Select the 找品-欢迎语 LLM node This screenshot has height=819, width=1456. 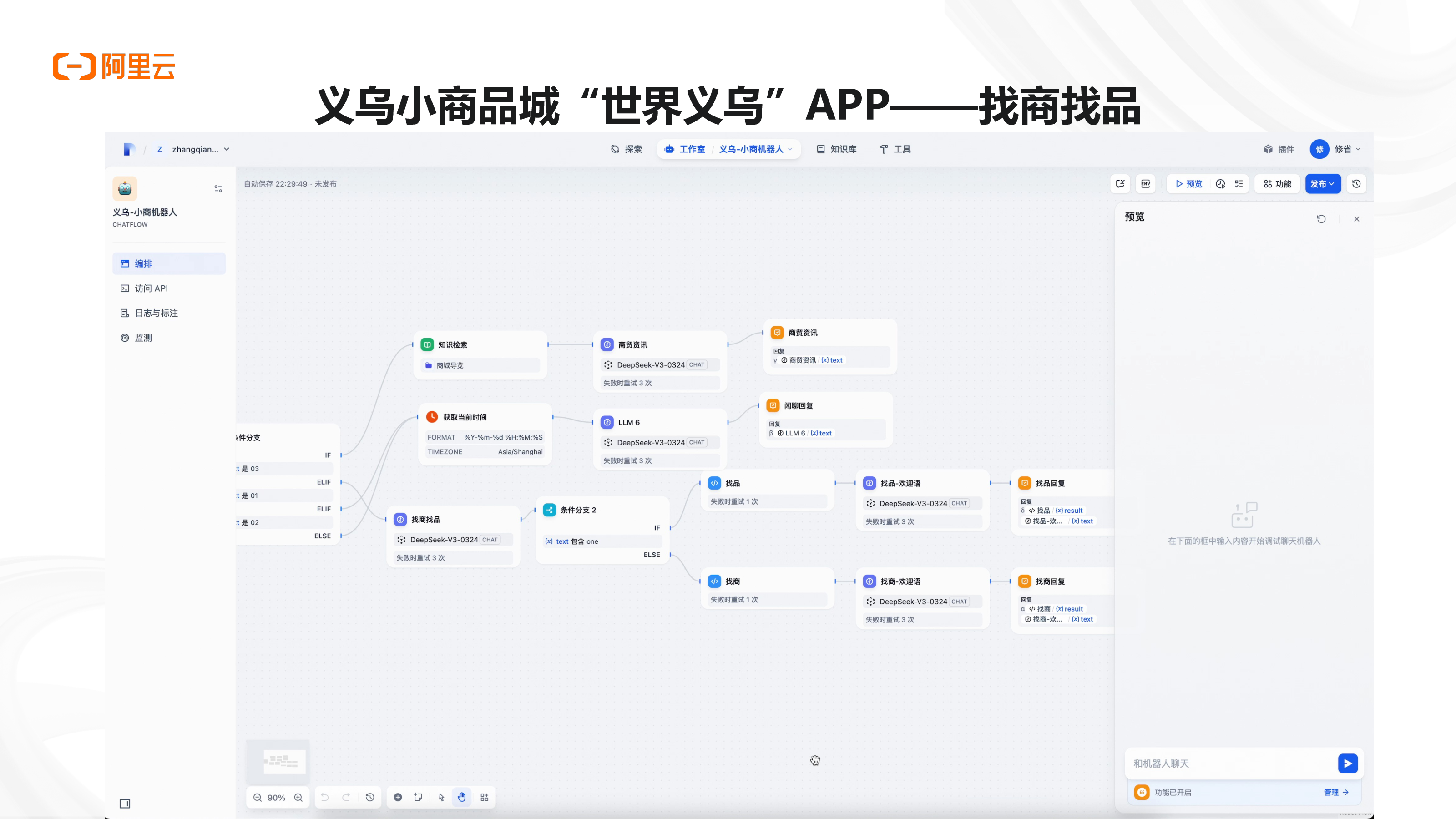click(x=922, y=500)
